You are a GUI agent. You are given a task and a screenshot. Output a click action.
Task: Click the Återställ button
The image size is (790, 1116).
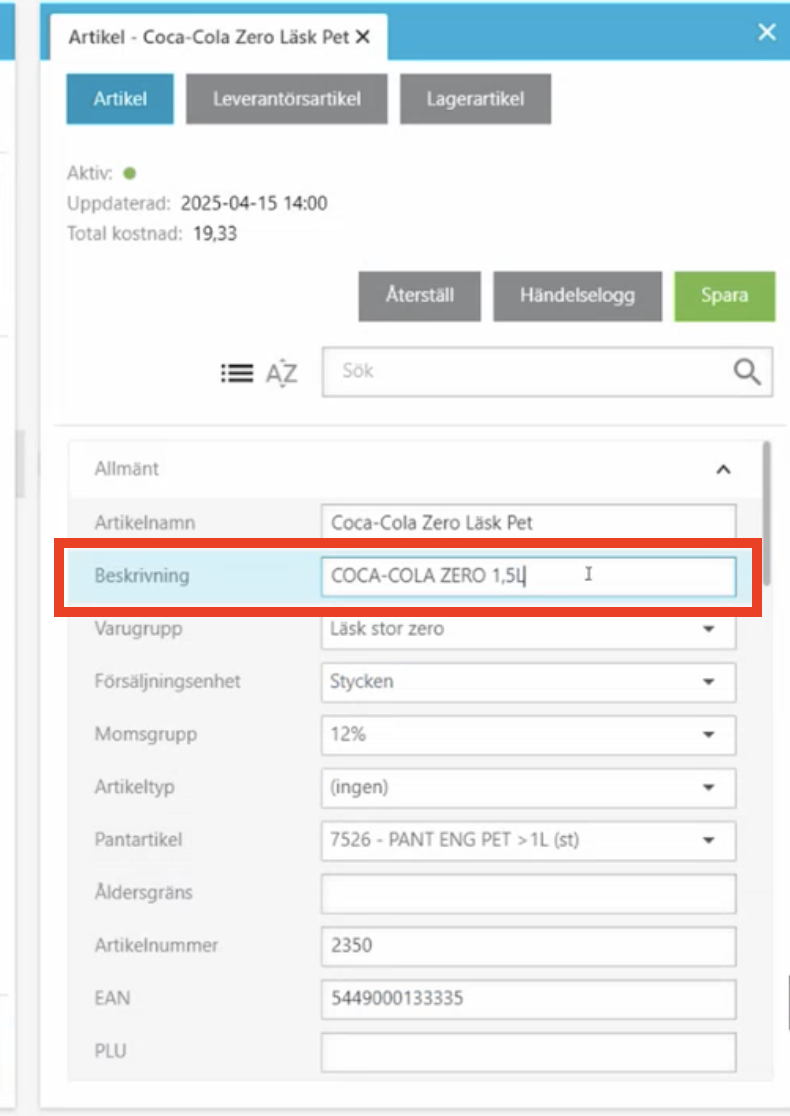click(420, 295)
